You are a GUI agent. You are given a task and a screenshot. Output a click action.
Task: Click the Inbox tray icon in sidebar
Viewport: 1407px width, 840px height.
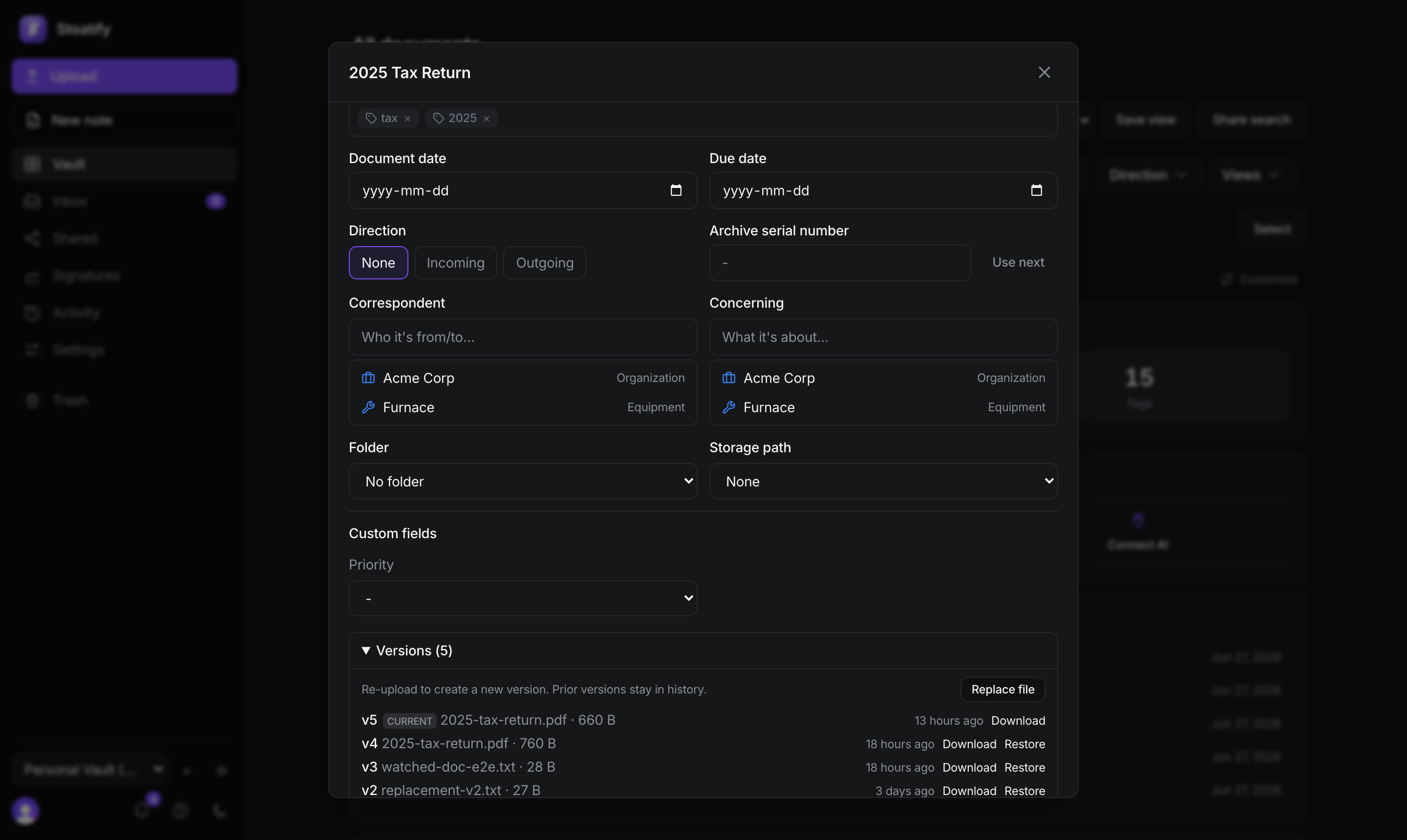pos(32,202)
